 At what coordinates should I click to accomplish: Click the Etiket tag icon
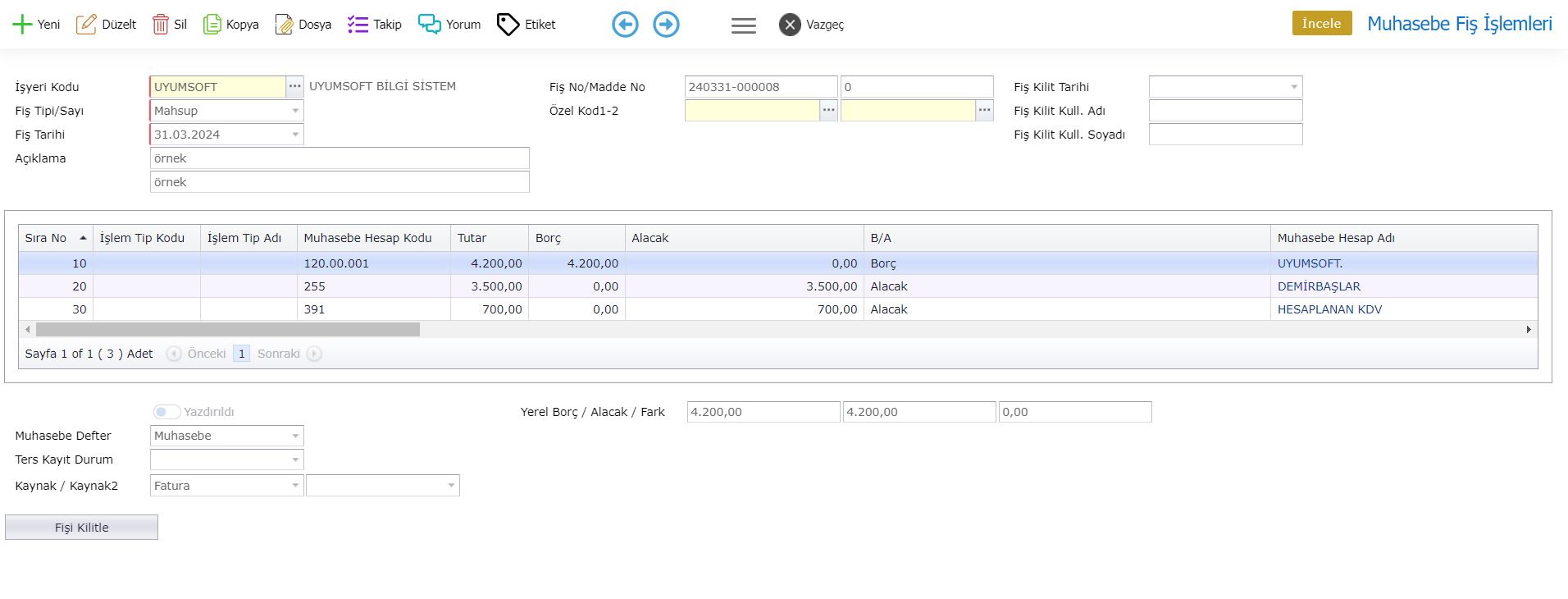coord(508,25)
